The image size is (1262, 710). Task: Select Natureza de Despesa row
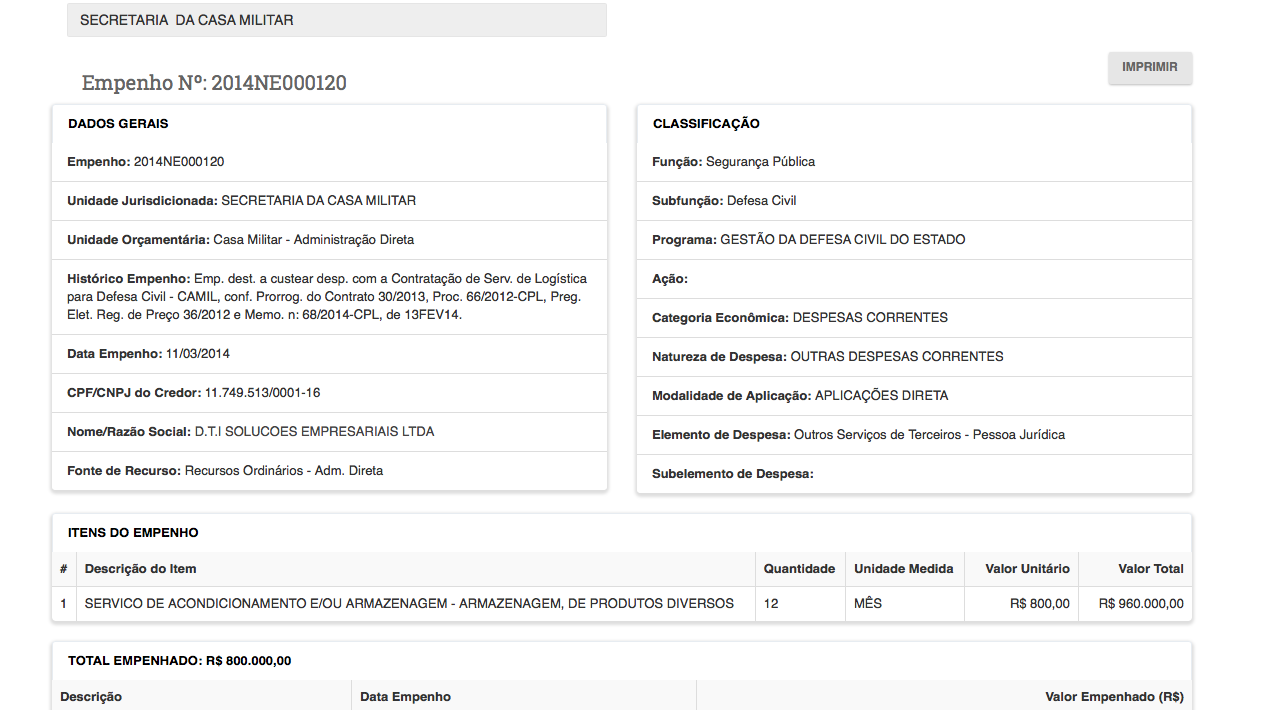[914, 357]
